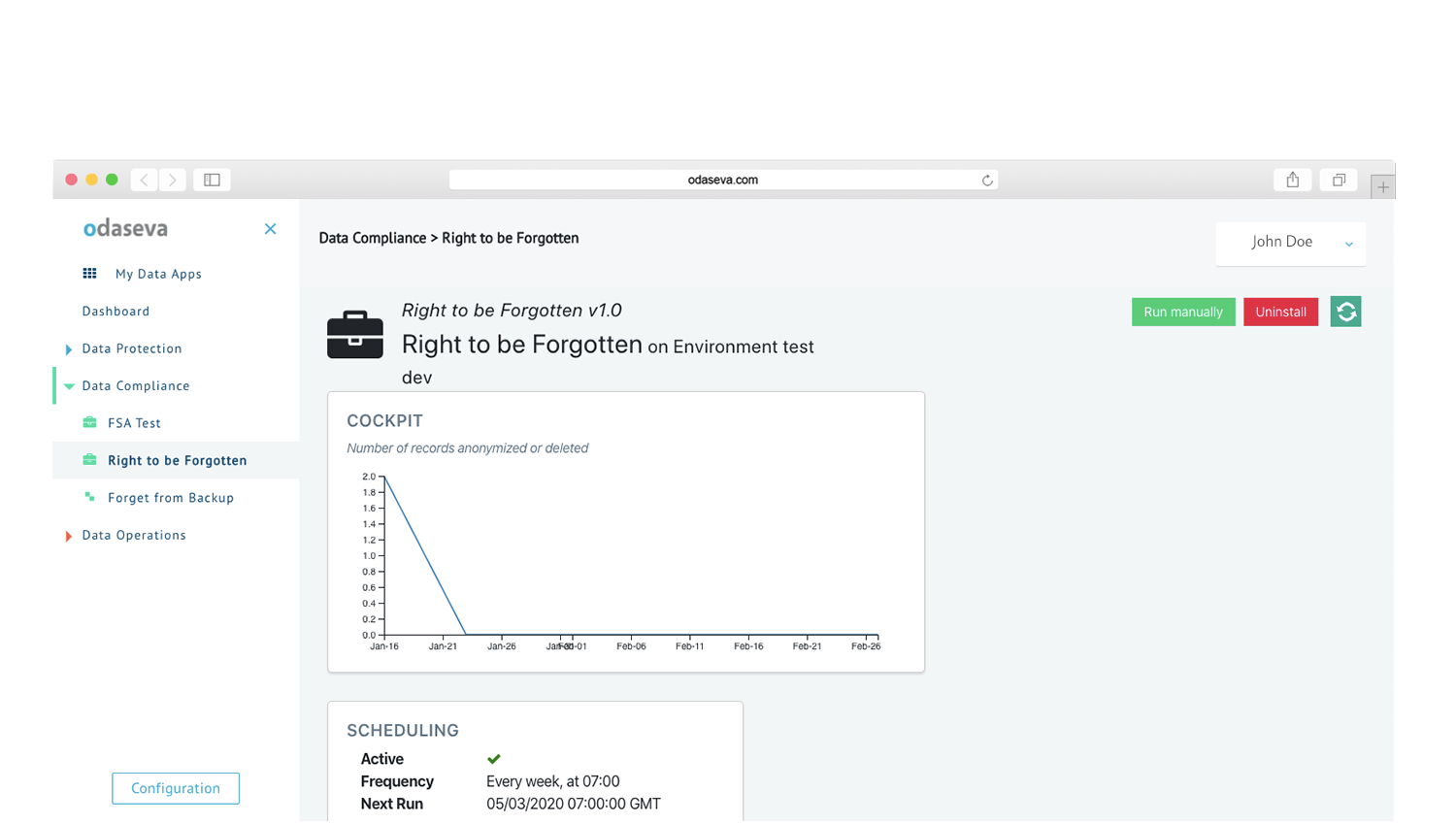Image resolution: width=1456 pixels, height=825 pixels.
Task: Click the FSA Test briefcase icon
Action: 89,422
